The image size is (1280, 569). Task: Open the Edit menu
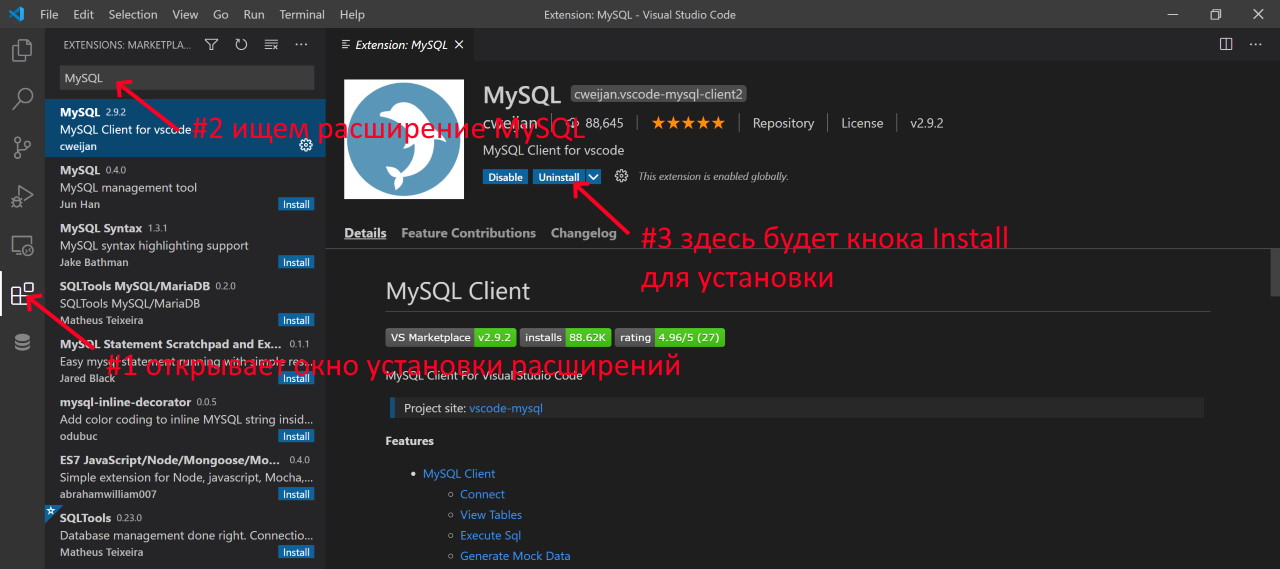[84, 14]
